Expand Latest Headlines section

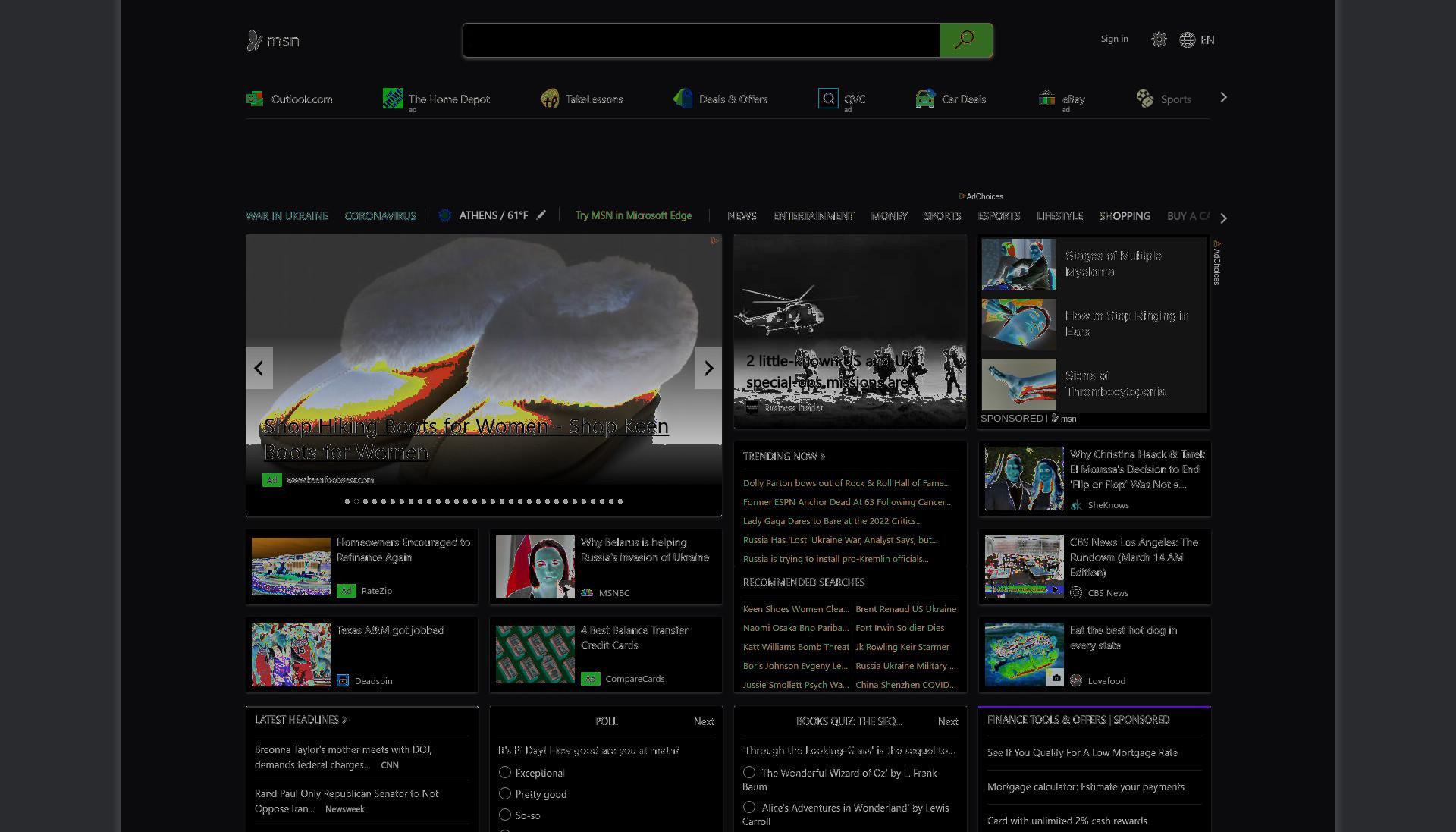point(301,719)
